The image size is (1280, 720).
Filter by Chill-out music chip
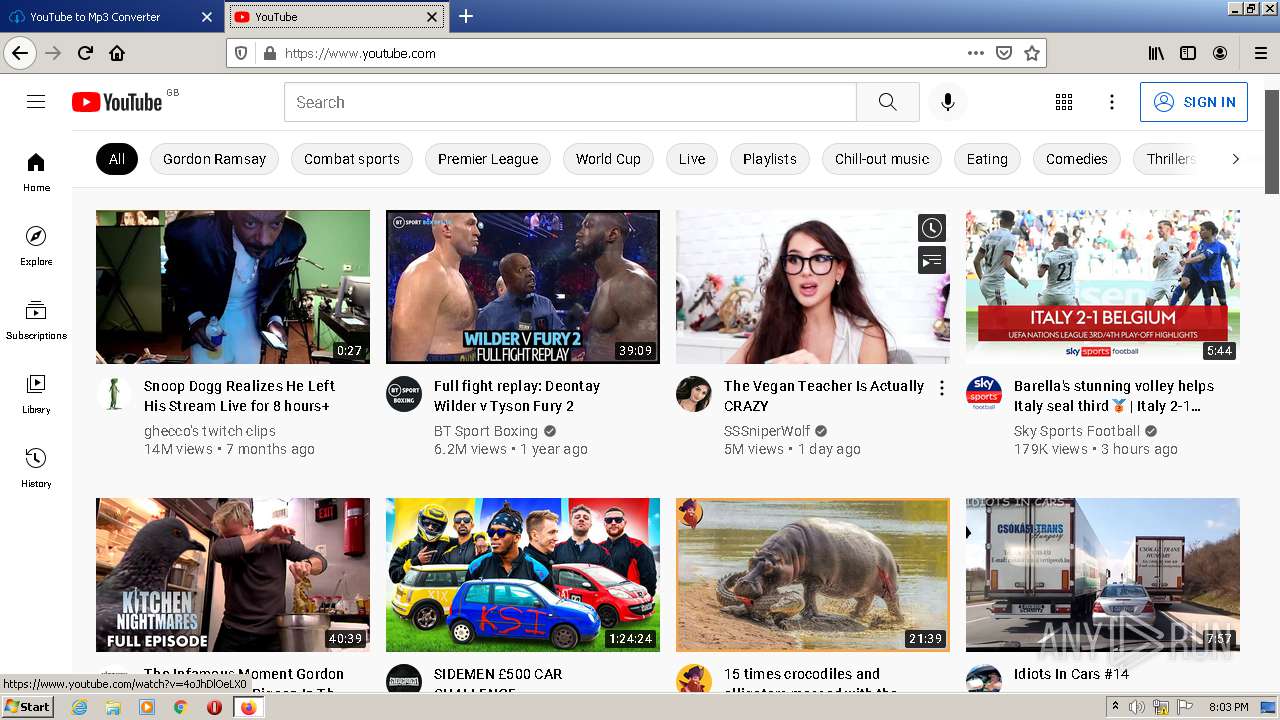882,159
